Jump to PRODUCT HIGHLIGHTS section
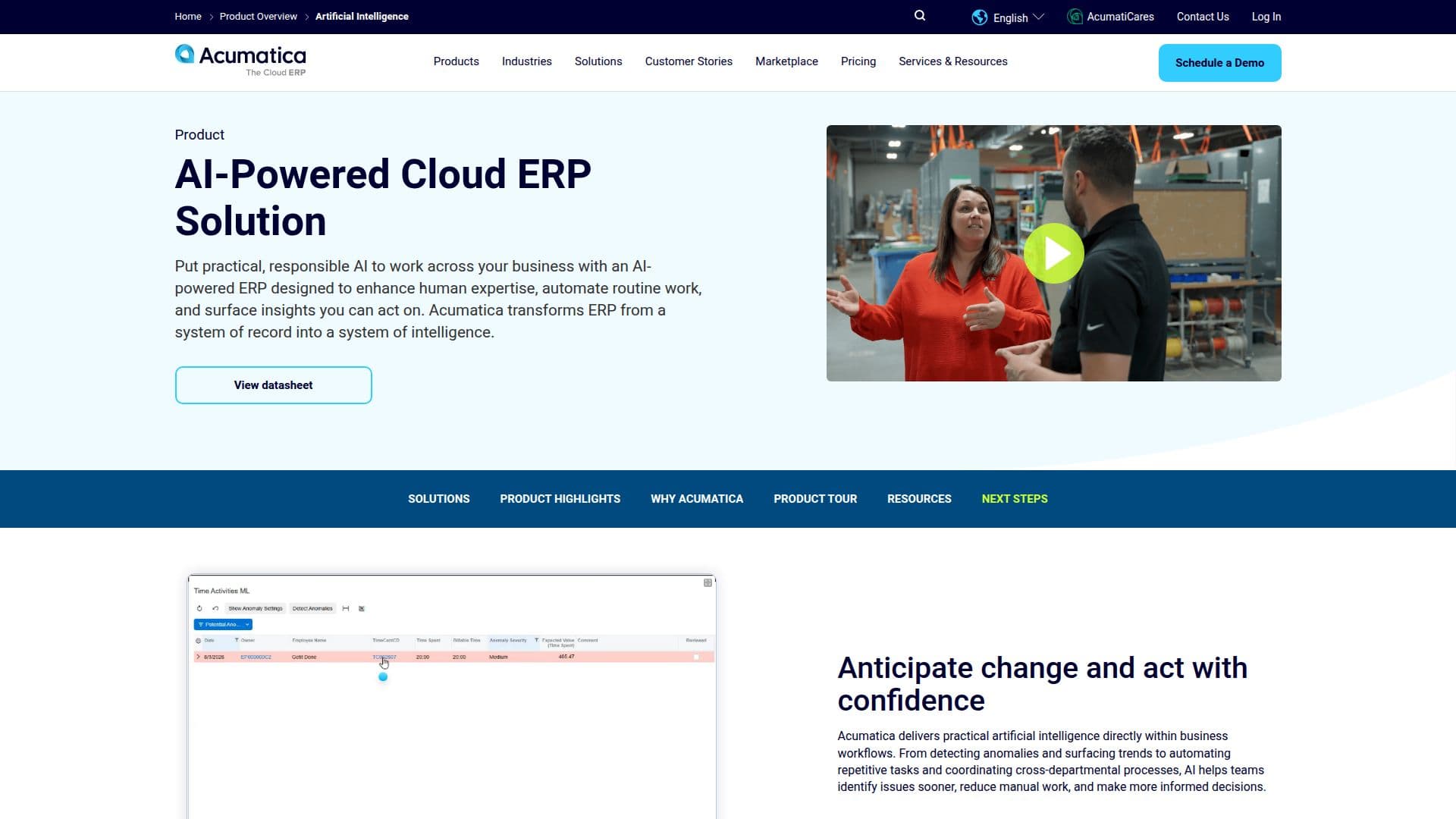 pyautogui.click(x=560, y=499)
